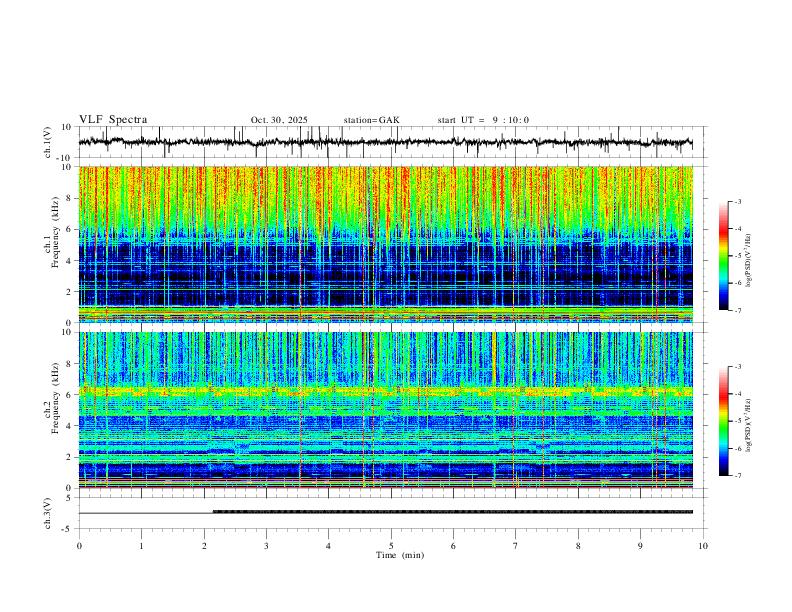Click time axis tick label "0"
This screenshot has width=792, height=612.
tap(79, 546)
